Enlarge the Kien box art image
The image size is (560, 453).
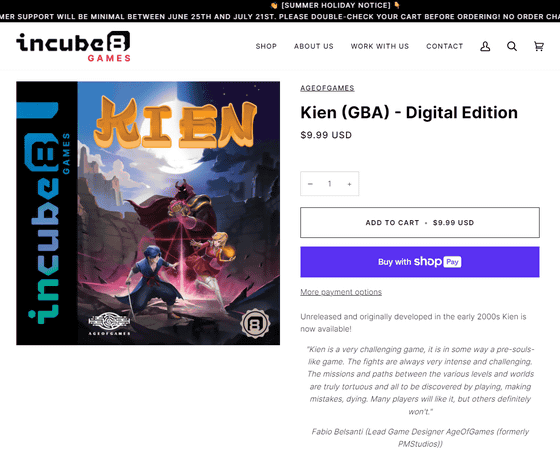148,213
